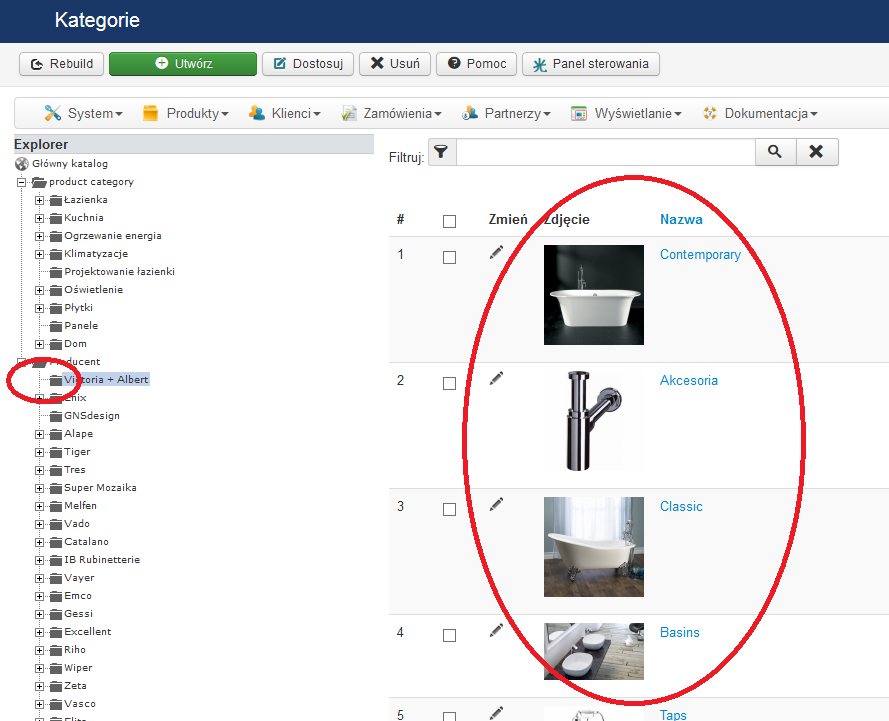
Task: Edit Taps via pencil icon
Action: [x=496, y=713]
